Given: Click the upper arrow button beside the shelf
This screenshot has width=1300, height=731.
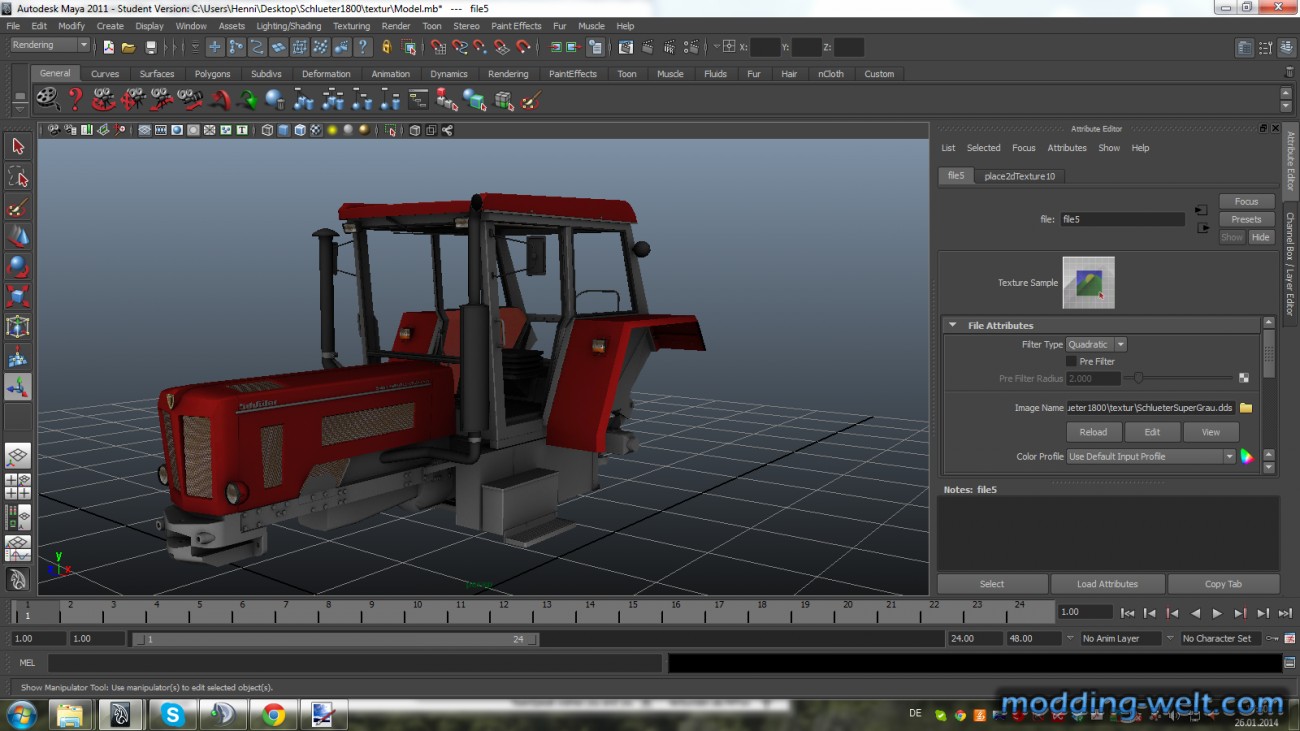Looking at the screenshot, I should click(x=1286, y=93).
